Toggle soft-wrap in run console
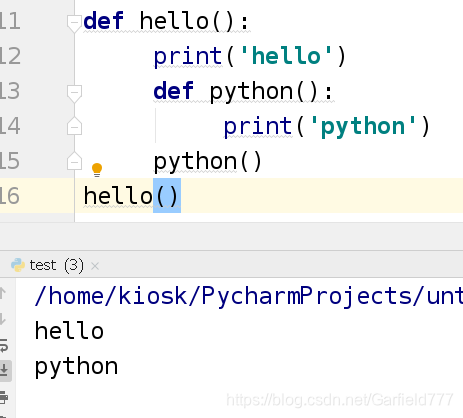463x418 pixels. click(x=4, y=345)
